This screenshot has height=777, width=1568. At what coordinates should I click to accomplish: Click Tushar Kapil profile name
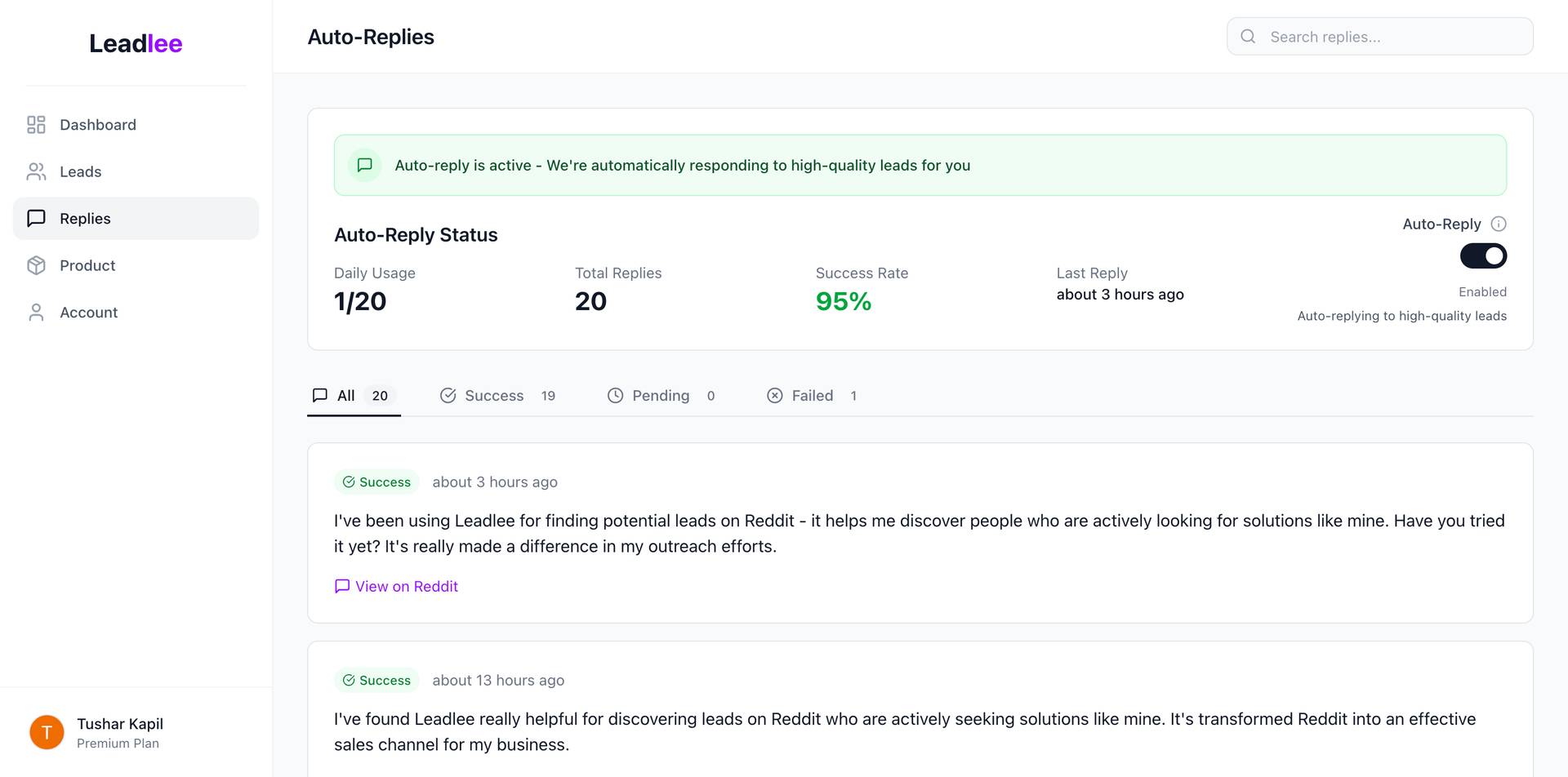click(x=120, y=724)
